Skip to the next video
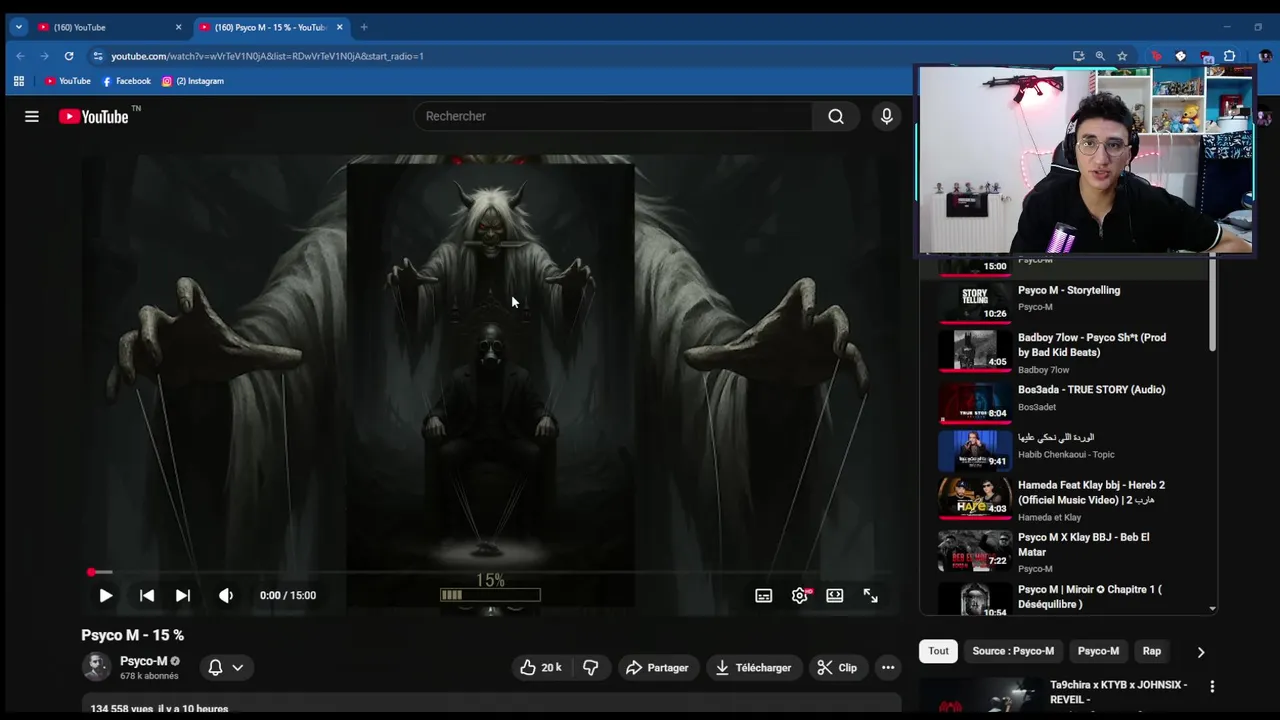 click(183, 595)
